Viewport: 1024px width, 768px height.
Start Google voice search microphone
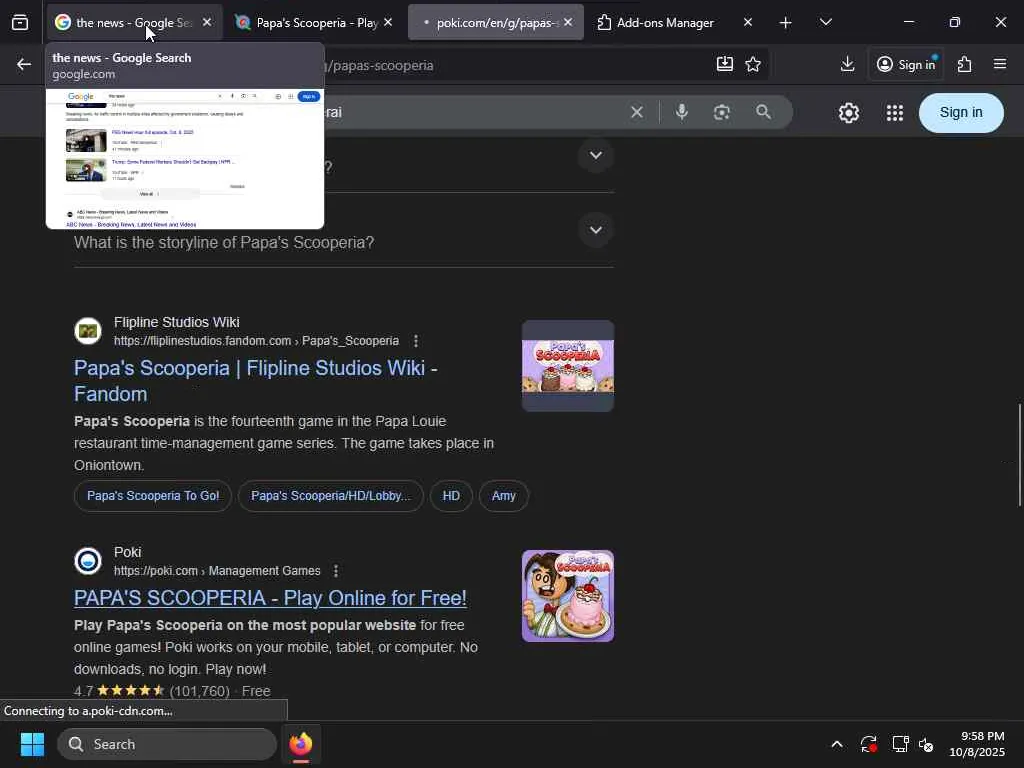tap(682, 112)
